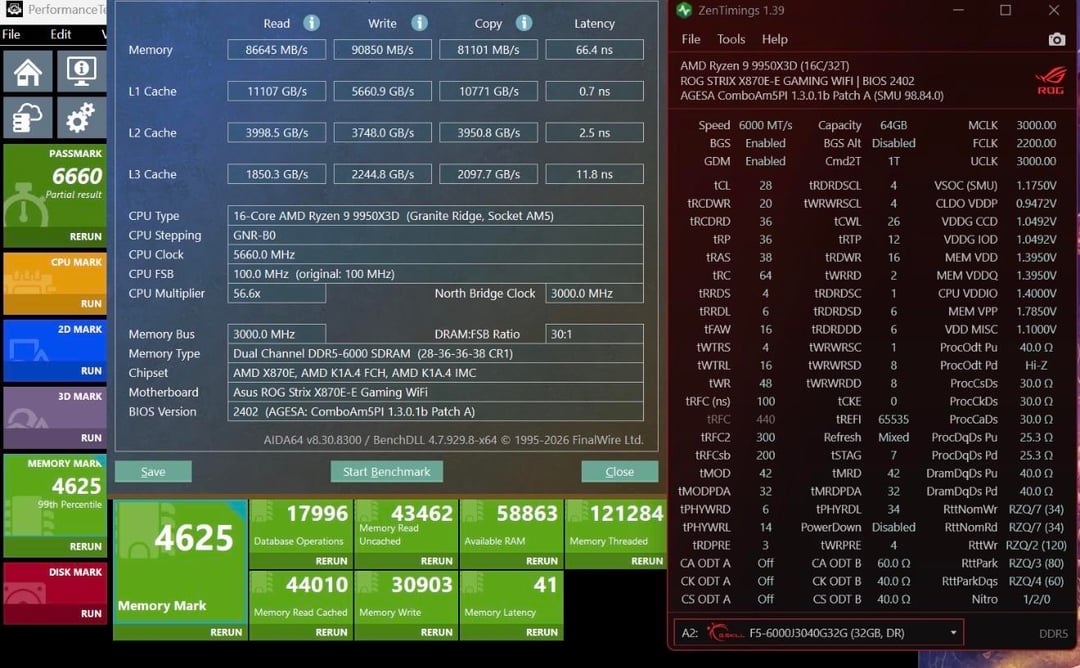This screenshot has height=668, width=1080.
Task: Rerun the Memory Threaded test
Action: click(647, 561)
